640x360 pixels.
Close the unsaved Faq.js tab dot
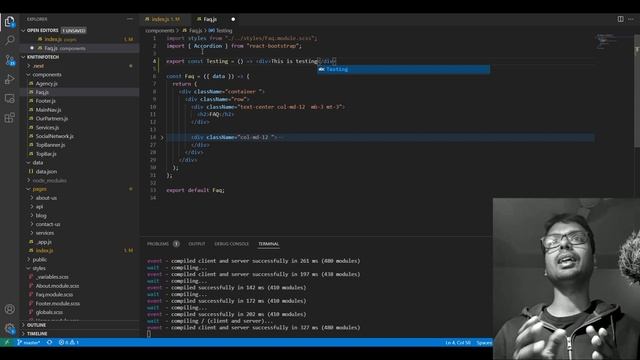[233, 19]
